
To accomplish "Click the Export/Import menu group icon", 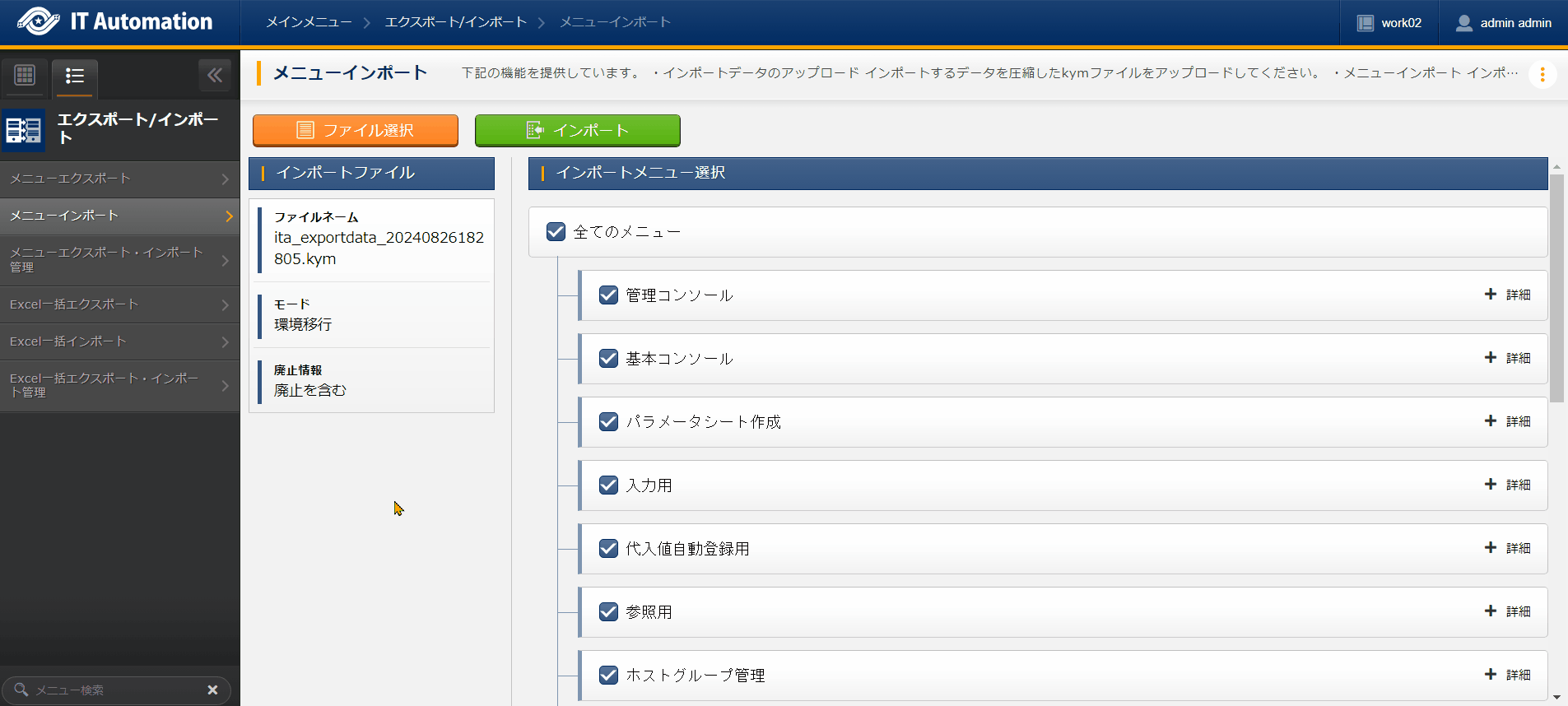I will (23, 130).
